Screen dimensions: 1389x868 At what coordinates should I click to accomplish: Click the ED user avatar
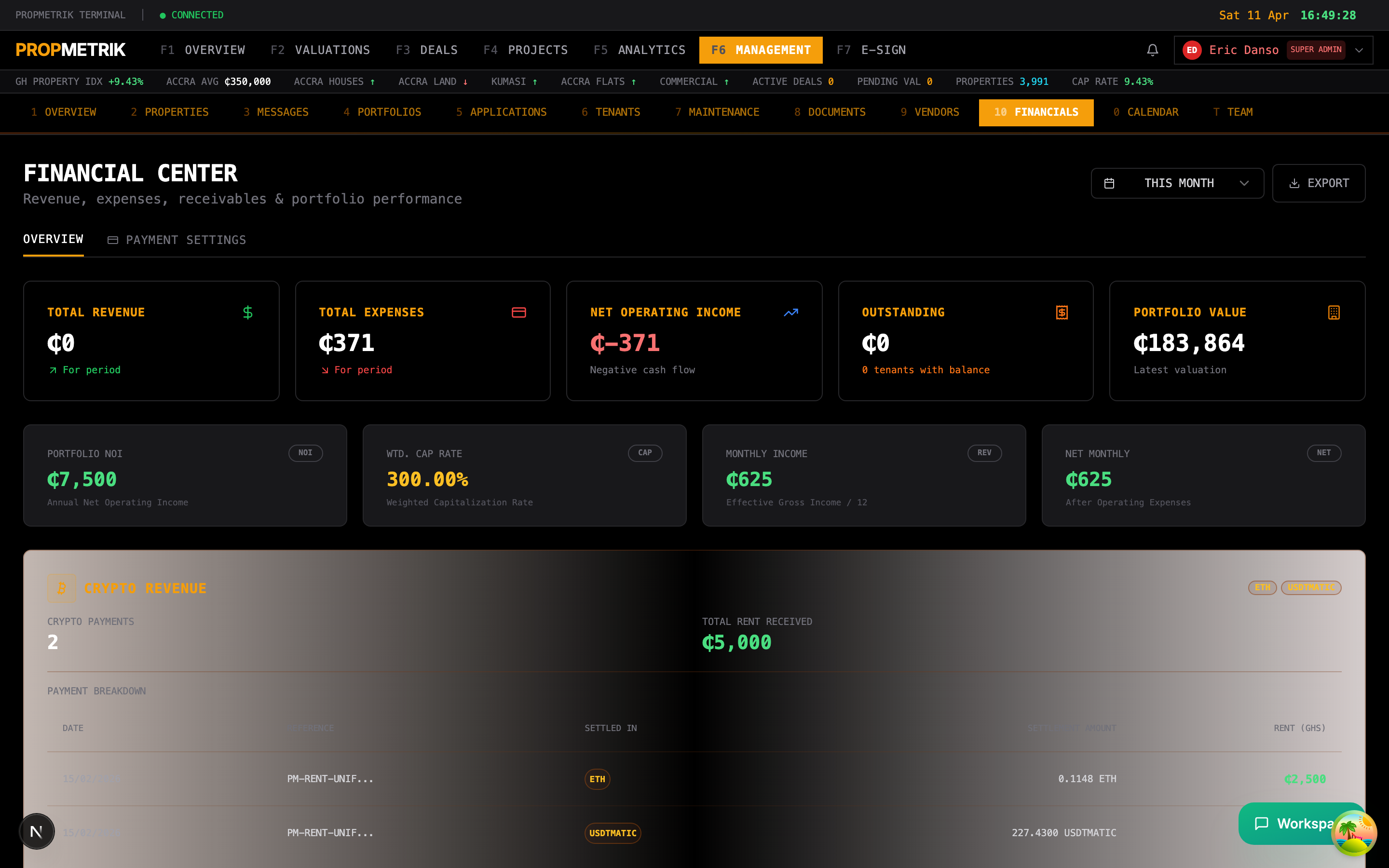(1192, 50)
